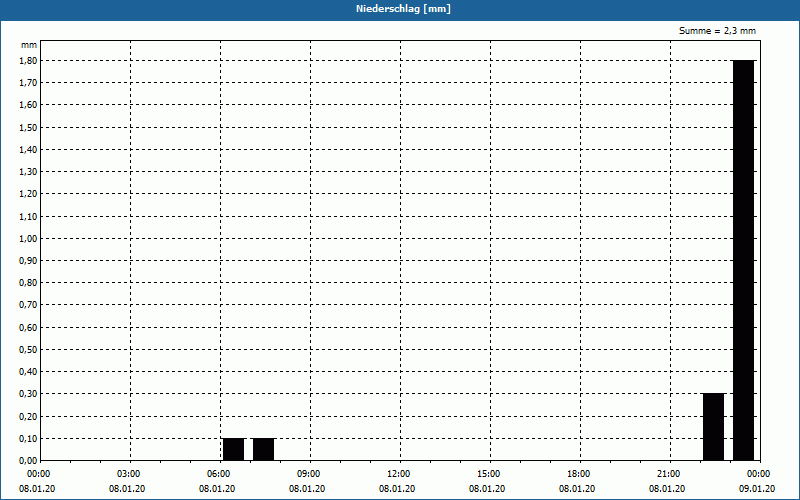Image resolution: width=800 pixels, height=500 pixels.
Task: Click the 00:00 label above 09.01.20
Action: click(x=759, y=474)
